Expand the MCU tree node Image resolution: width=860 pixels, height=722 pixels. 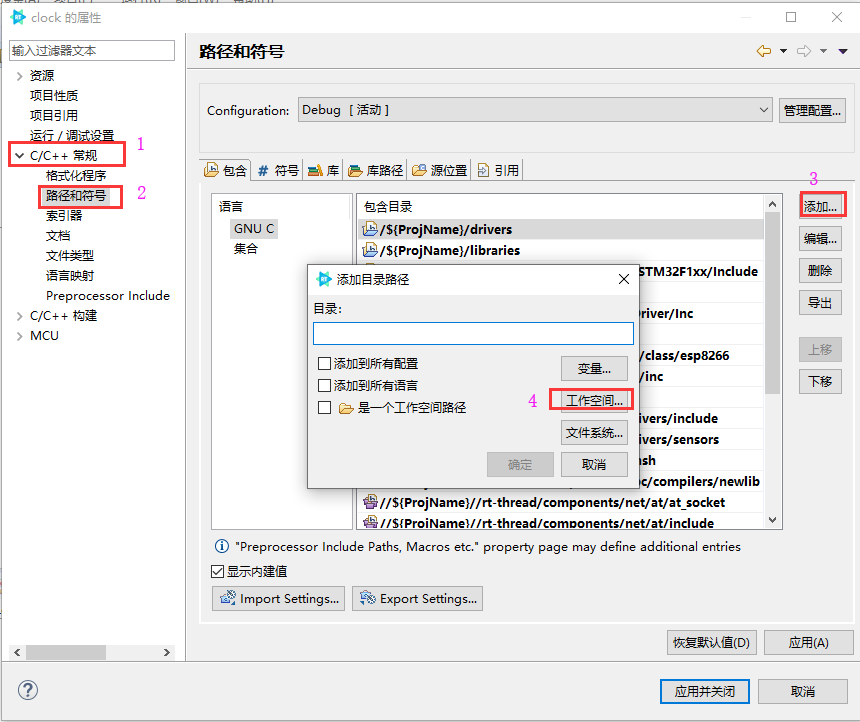click(x=20, y=336)
